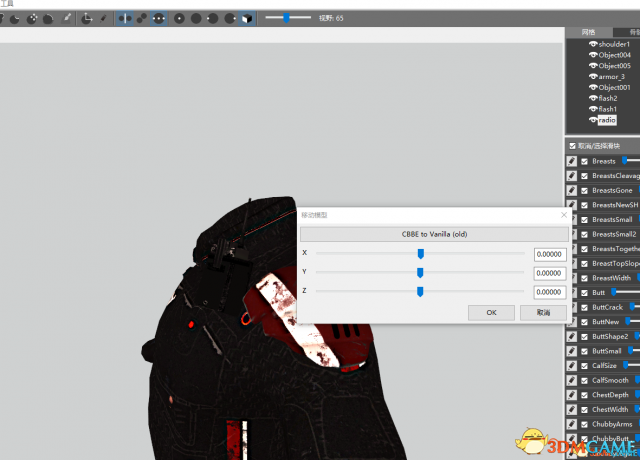This screenshot has width=640, height=460.
Task: Uncheck the ChestDepth checkbox
Action: (x=584, y=395)
